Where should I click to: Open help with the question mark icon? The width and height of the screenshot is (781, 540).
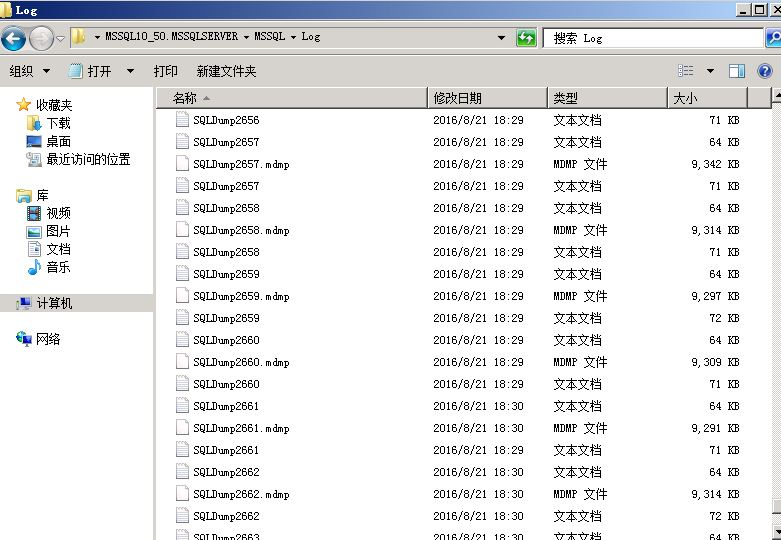(765, 71)
